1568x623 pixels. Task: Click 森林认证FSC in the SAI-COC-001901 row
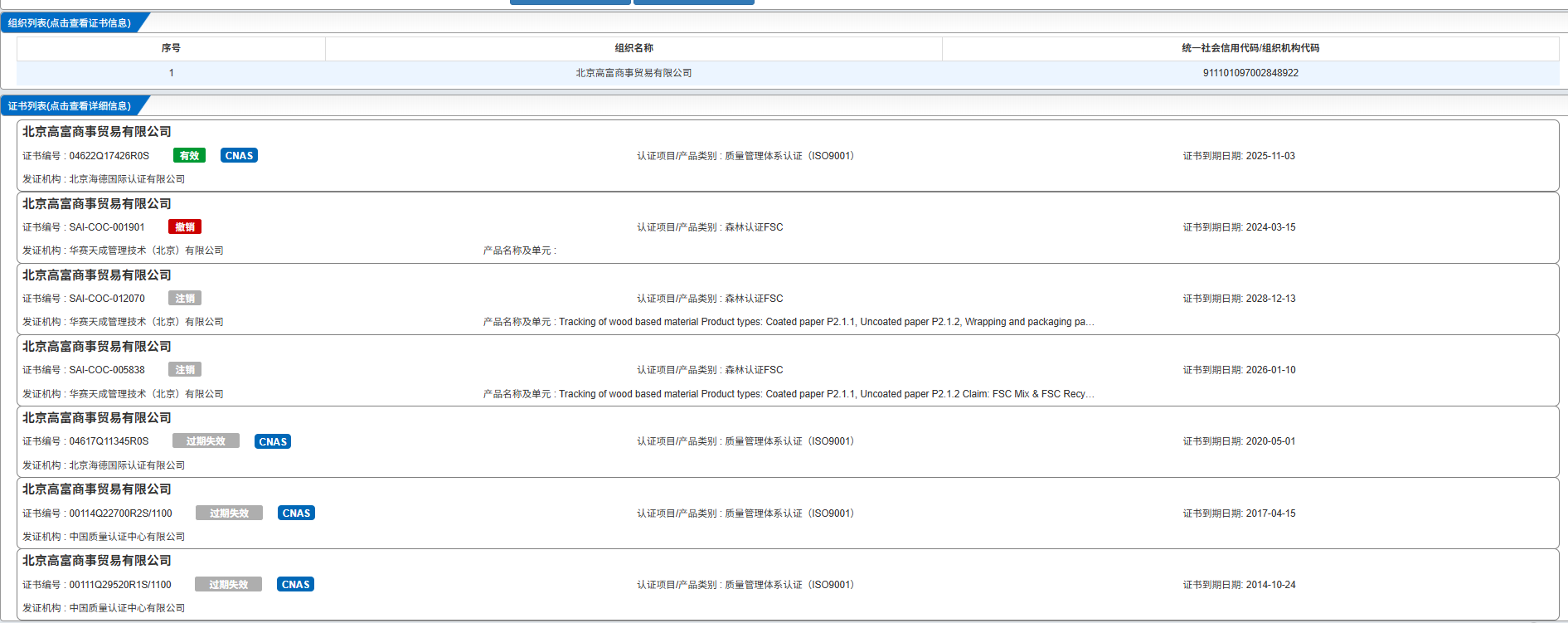(754, 227)
